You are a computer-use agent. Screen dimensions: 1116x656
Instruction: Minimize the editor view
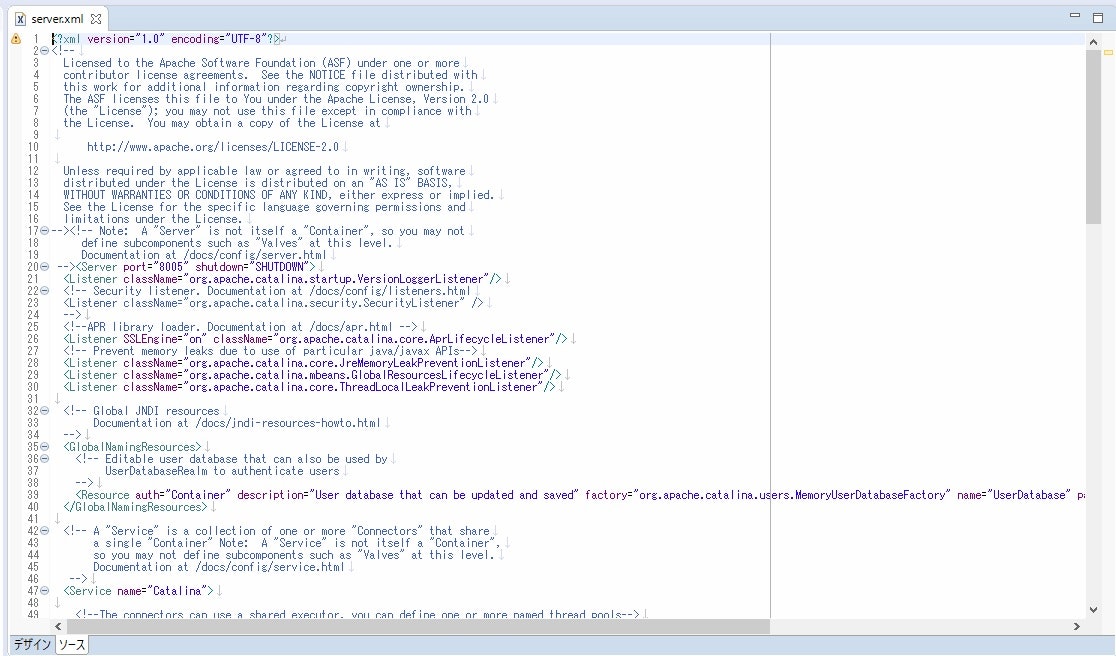coord(1075,15)
